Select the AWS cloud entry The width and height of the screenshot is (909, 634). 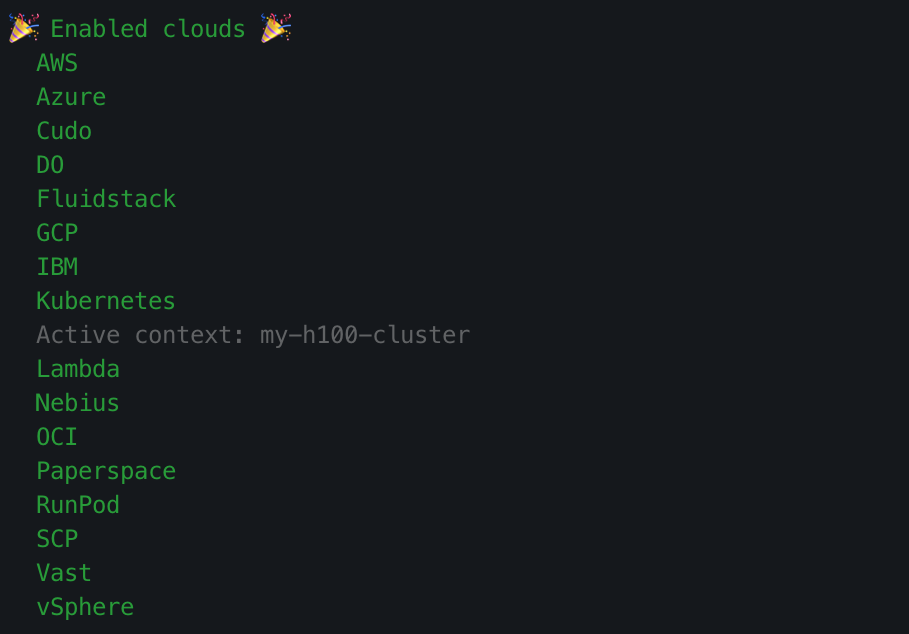[x=57, y=63]
